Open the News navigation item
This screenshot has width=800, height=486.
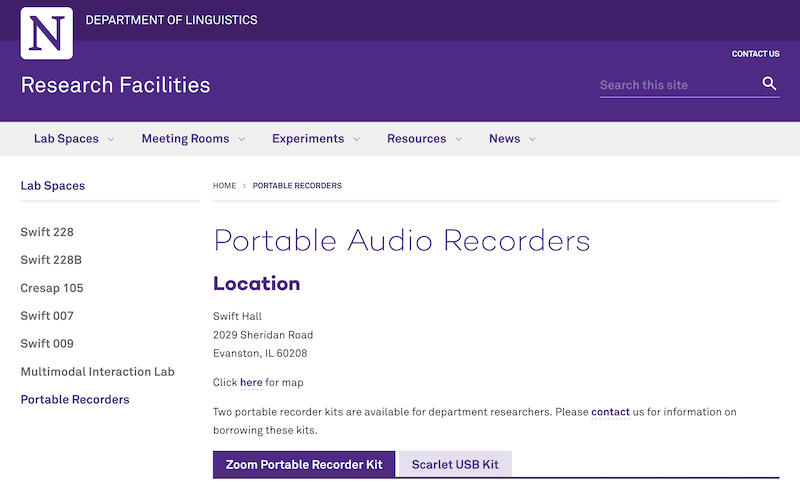click(505, 139)
